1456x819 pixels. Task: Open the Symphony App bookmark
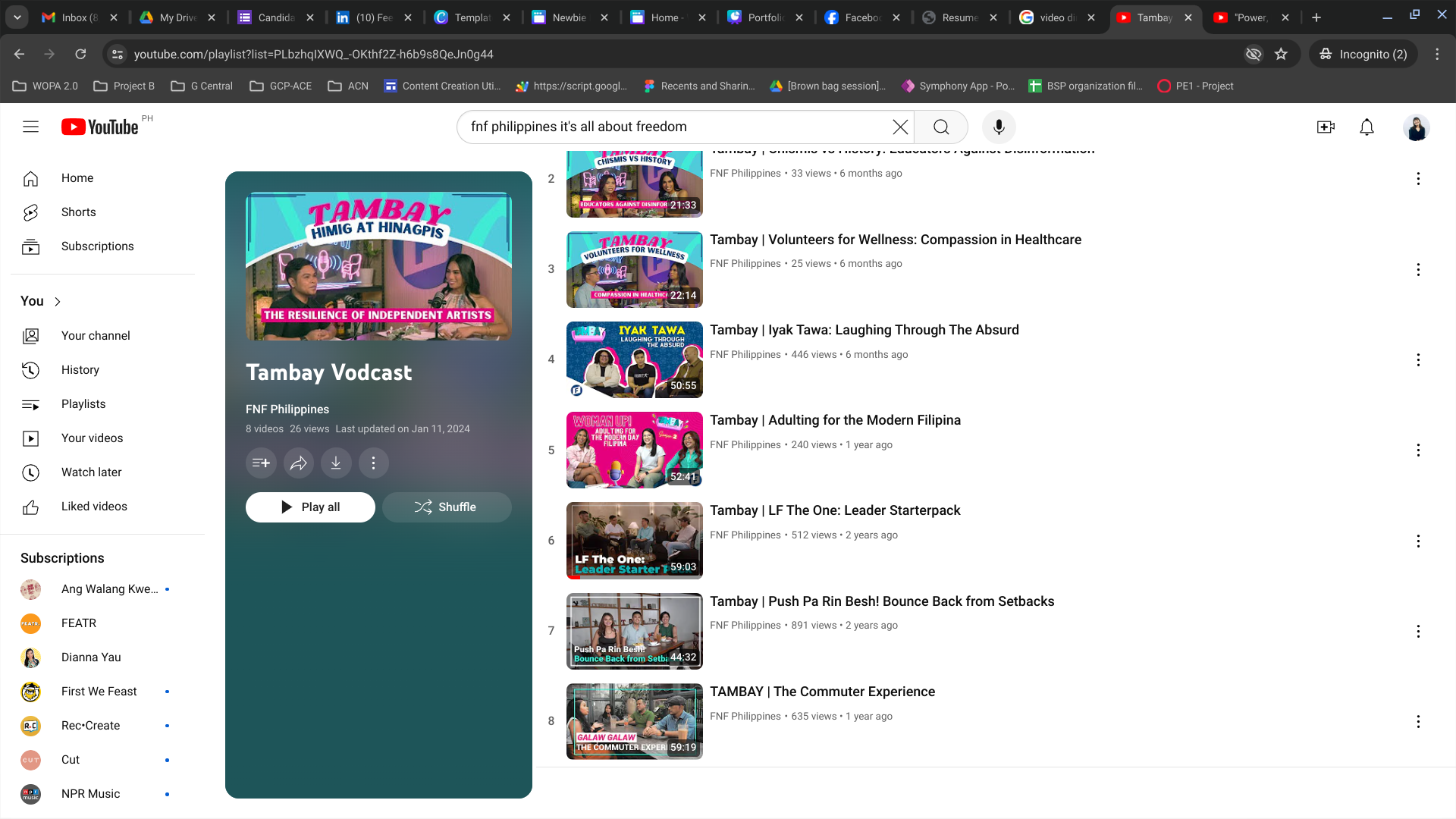(x=959, y=86)
